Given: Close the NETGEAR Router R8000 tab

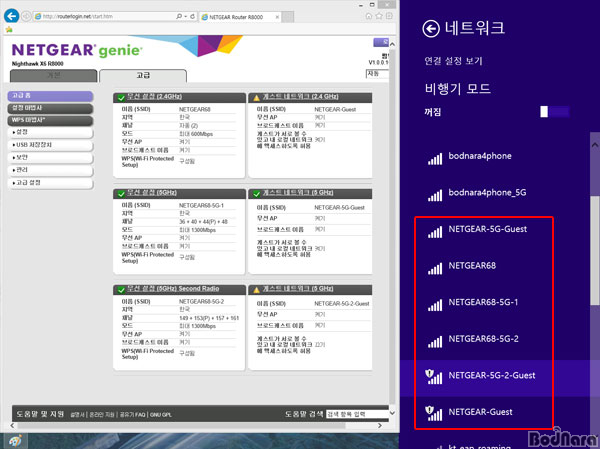Looking at the screenshot, I should click(277, 17).
